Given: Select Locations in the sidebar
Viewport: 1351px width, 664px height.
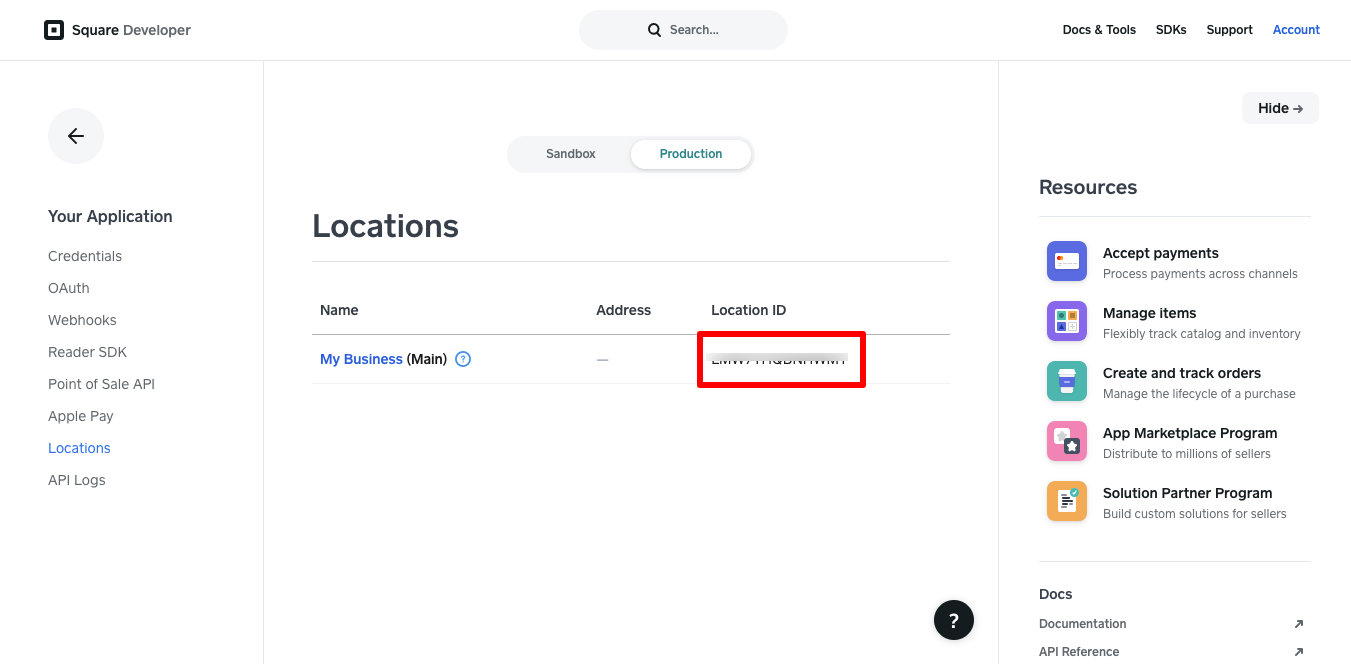Looking at the screenshot, I should (79, 448).
